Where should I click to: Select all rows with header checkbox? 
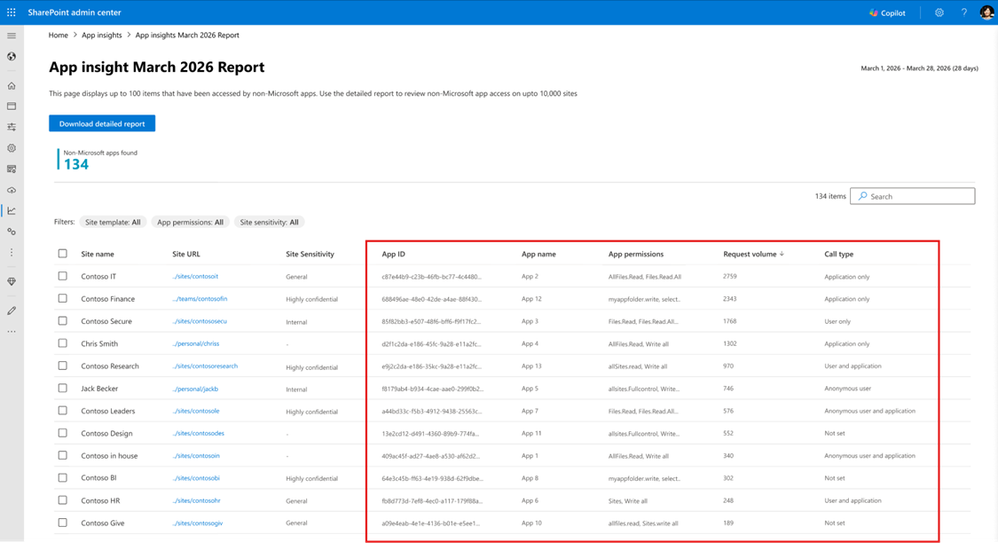(x=62, y=253)
